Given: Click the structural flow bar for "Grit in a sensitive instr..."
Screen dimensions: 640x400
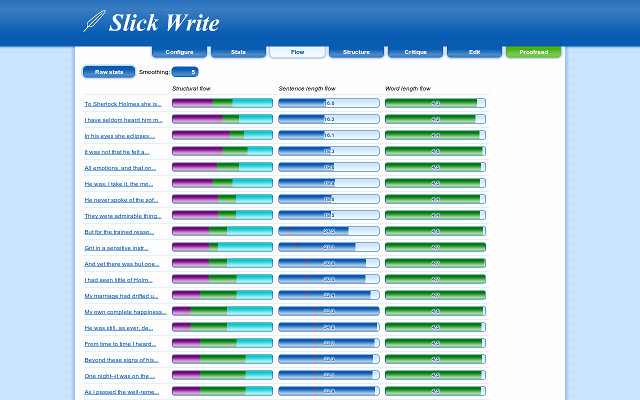Looking at the screenshot, I should (222, 247).
